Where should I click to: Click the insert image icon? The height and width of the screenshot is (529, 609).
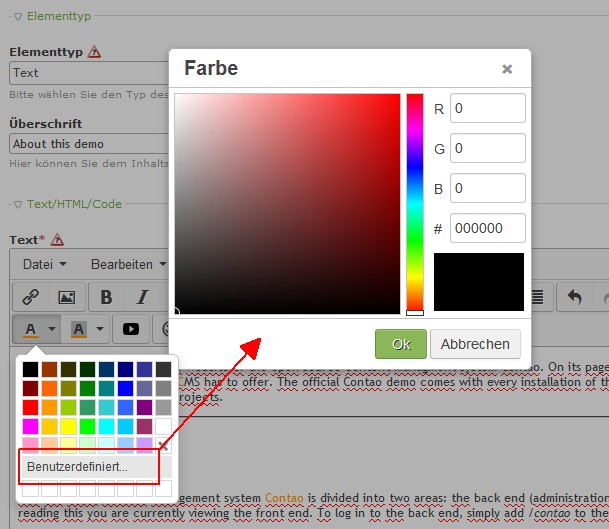tap(66, 297)
